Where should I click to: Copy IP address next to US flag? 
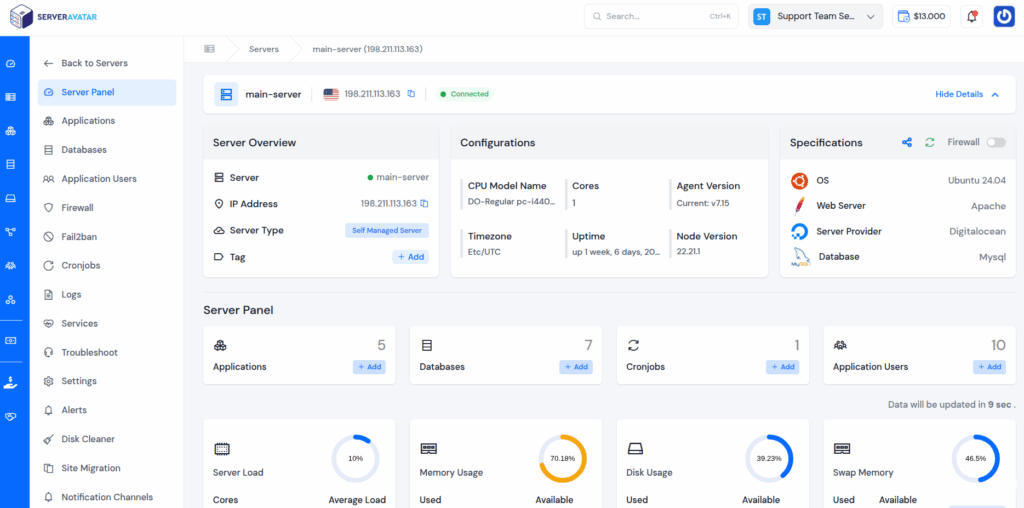(x=411, y=94)
